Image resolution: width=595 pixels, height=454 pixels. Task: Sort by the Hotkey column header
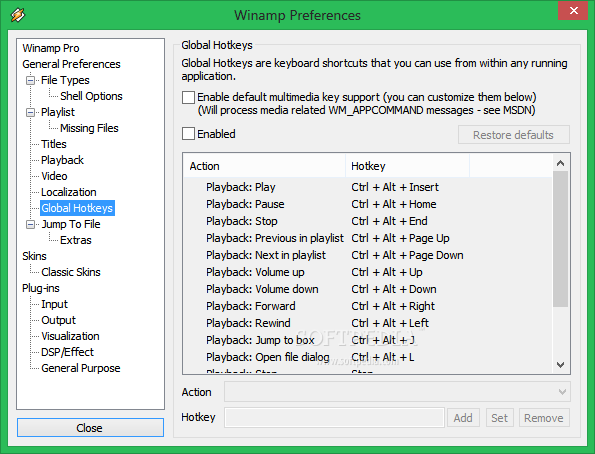(x=408, y=166)
